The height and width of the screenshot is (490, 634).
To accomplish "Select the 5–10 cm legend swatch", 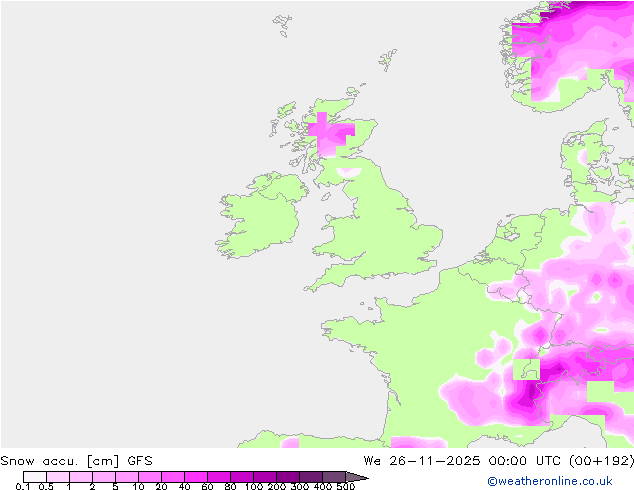I will click(127, 477).
